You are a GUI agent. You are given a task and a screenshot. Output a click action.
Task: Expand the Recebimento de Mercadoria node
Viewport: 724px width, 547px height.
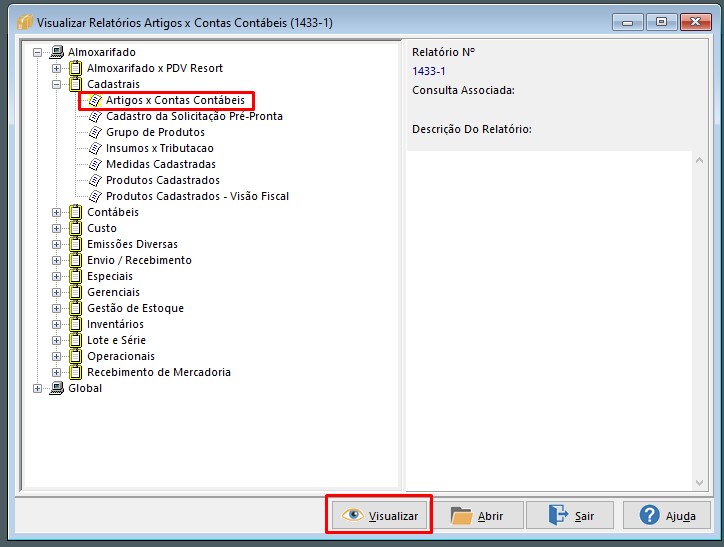click(56, 373)
